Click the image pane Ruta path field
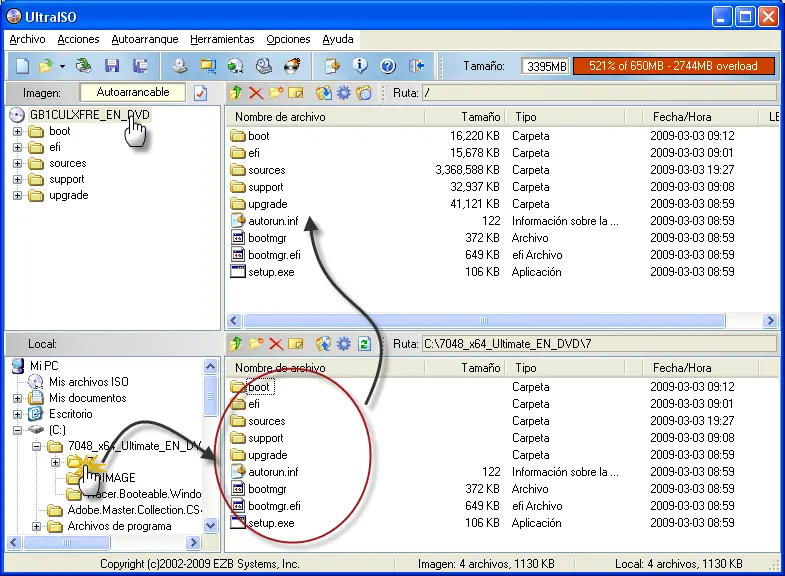Screen dimensions: 785x576 (x=599, y=93)
